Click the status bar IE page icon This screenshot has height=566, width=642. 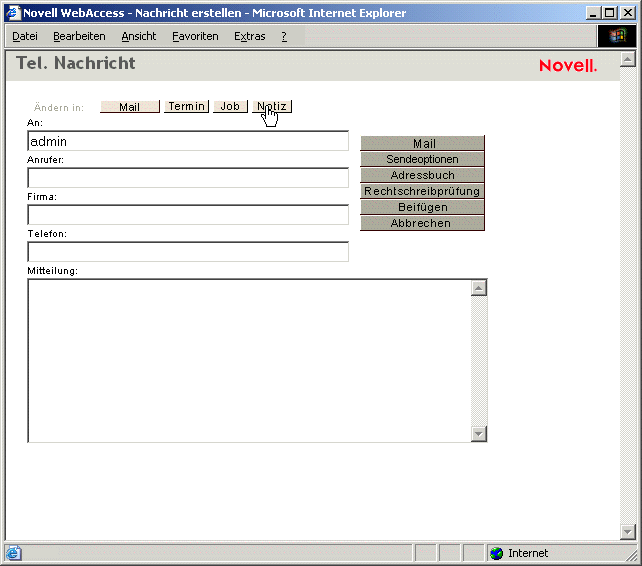[x=13, y=553]
